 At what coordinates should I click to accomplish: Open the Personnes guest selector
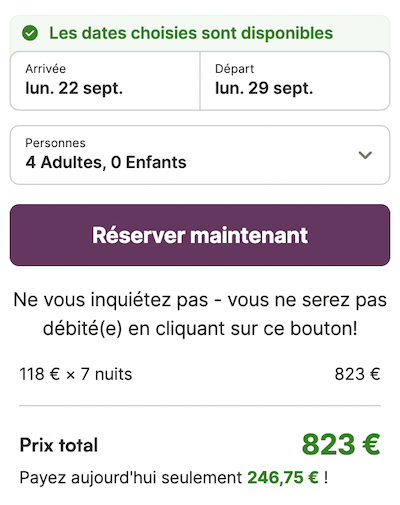(200, 155)
